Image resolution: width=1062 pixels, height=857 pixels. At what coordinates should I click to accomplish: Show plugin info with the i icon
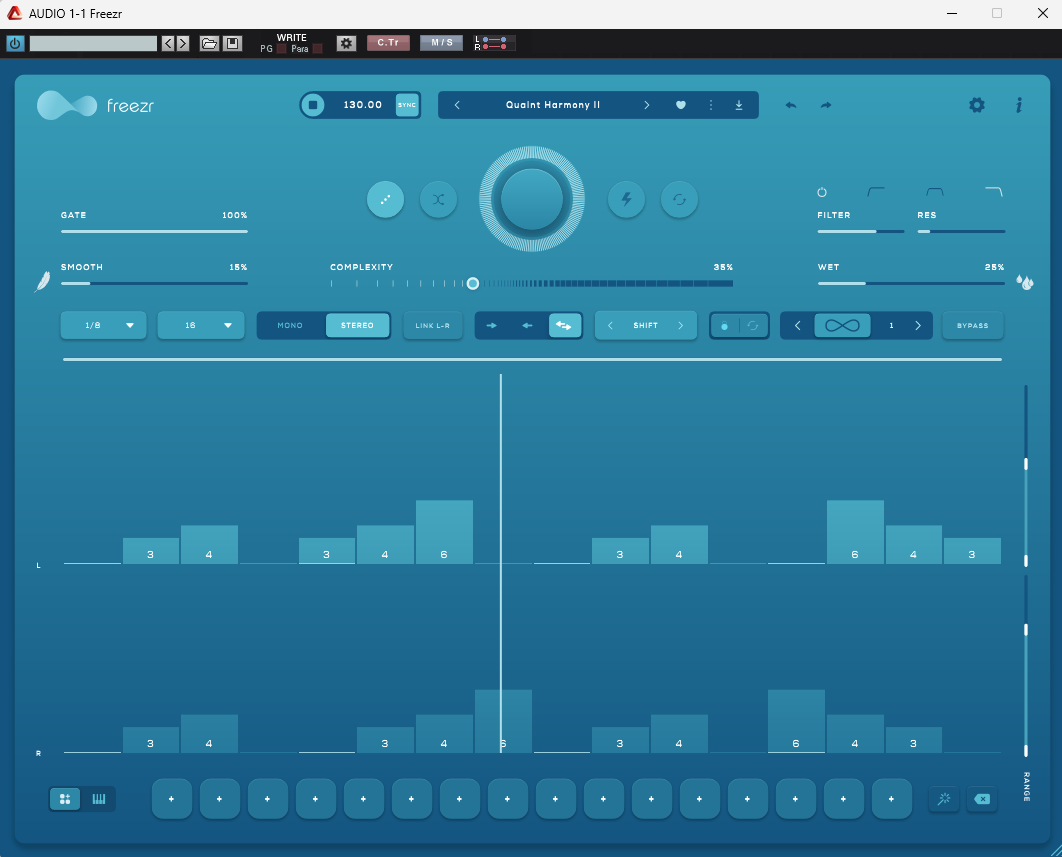(1019, 105)
